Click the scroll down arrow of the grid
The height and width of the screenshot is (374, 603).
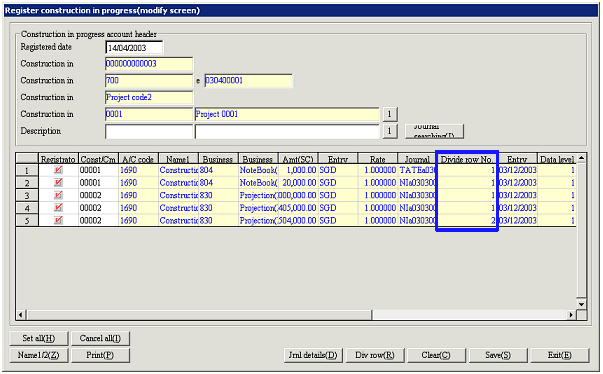click(581, 304)
